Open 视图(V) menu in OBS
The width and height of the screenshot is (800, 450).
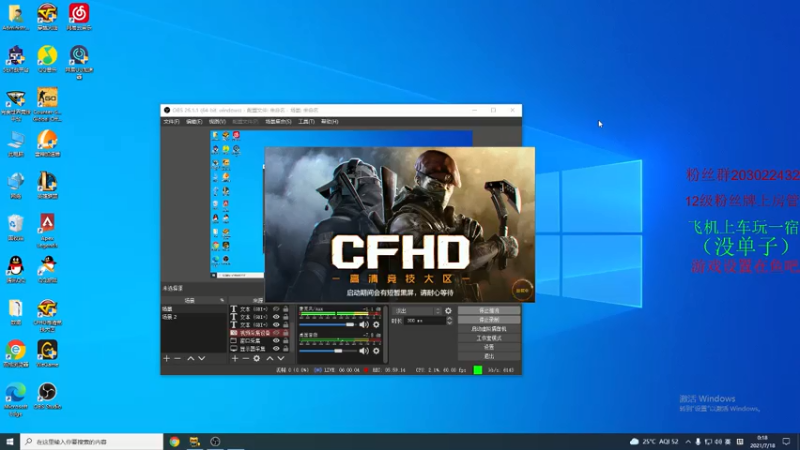217,122
